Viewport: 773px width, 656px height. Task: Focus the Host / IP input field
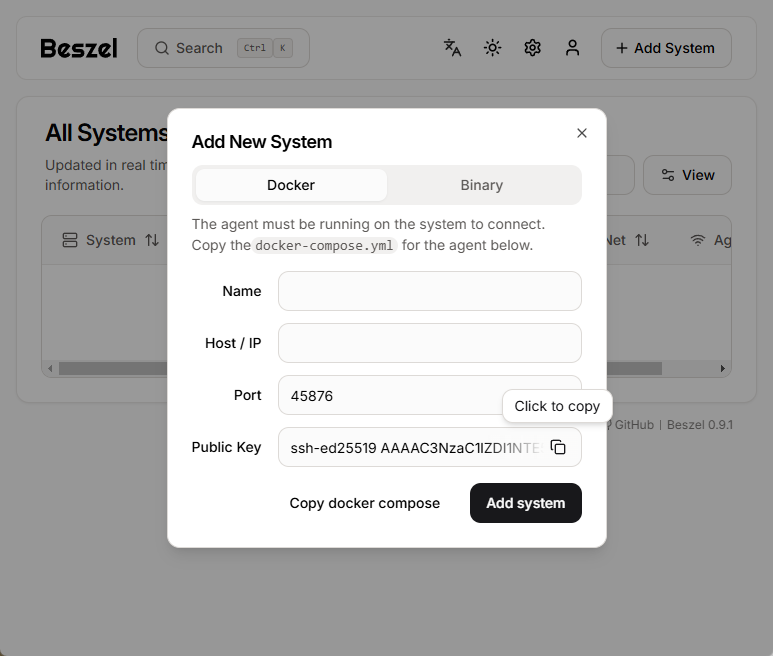430,343
